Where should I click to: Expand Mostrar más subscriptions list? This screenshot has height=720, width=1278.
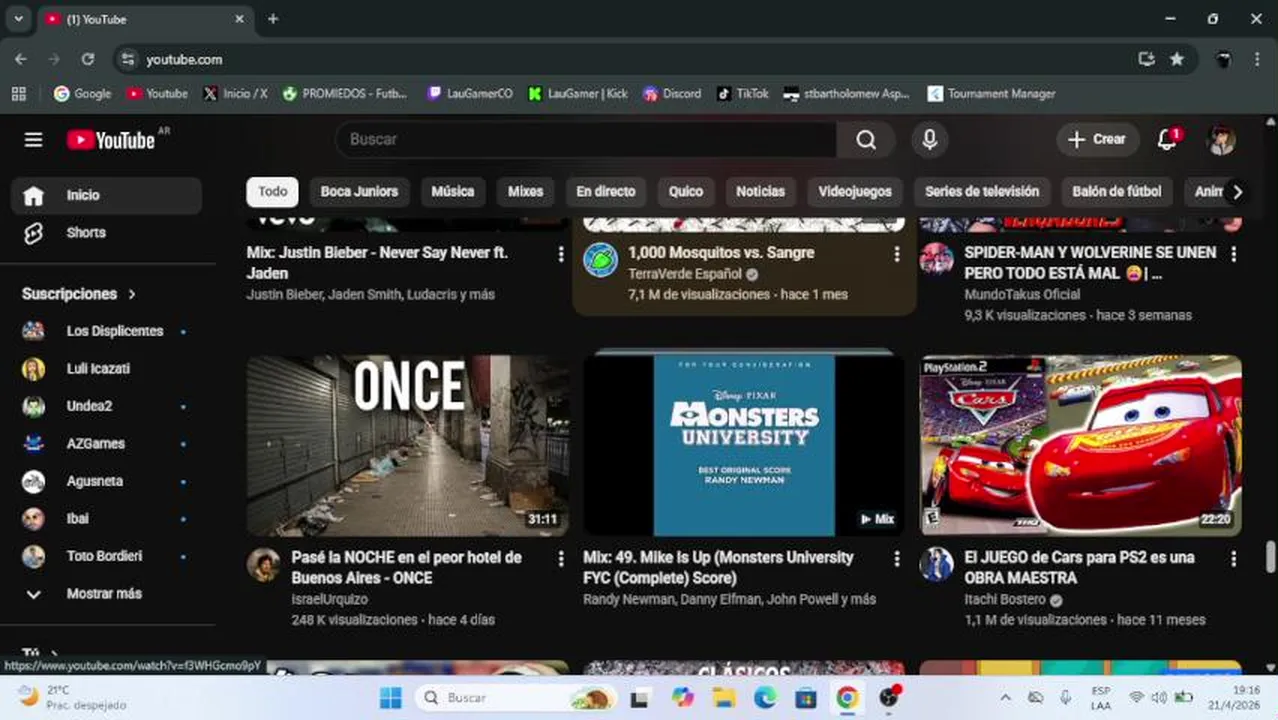coord(106,593)
